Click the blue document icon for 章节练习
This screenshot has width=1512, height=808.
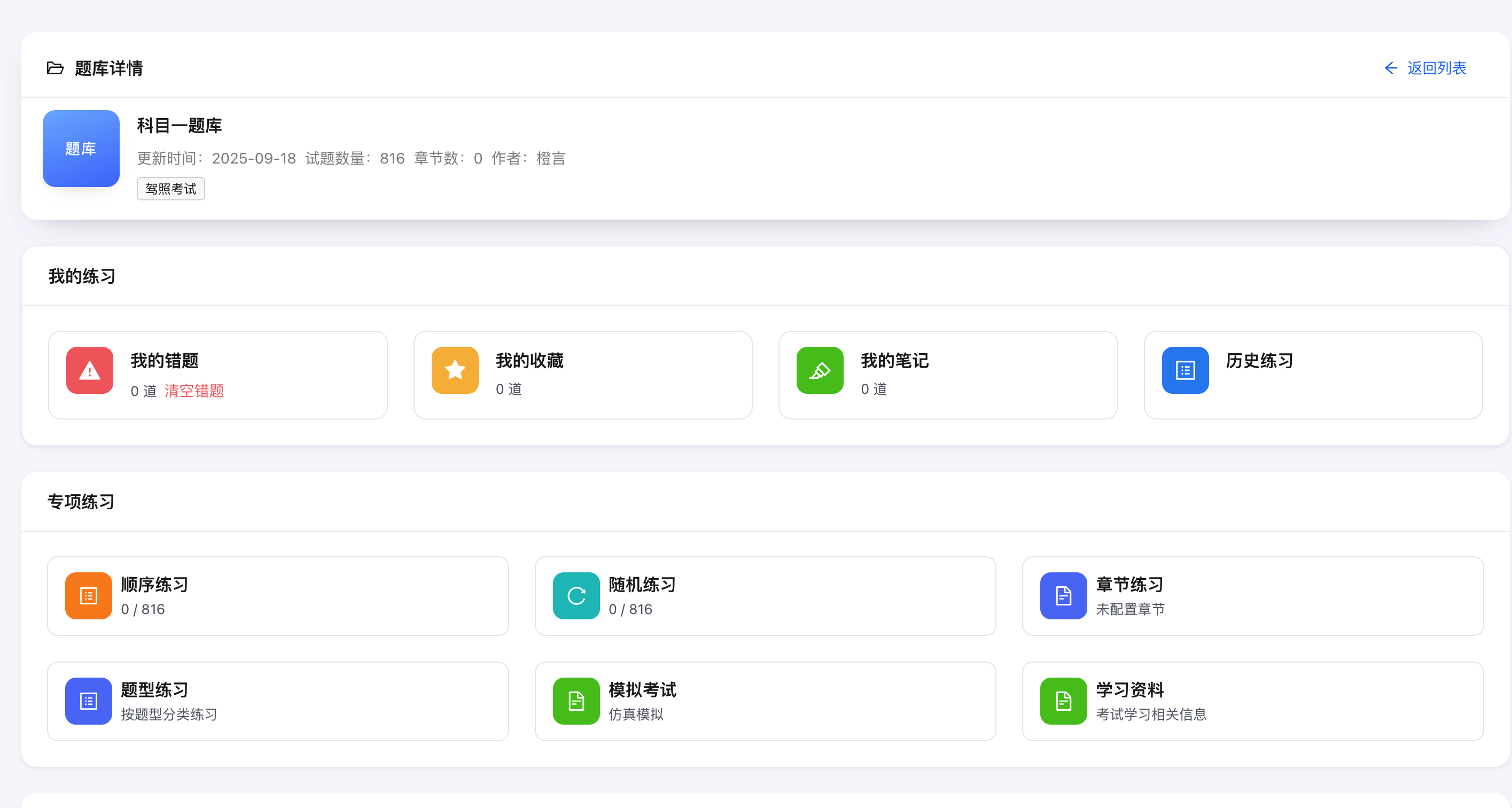click(x=1063, y=596)
